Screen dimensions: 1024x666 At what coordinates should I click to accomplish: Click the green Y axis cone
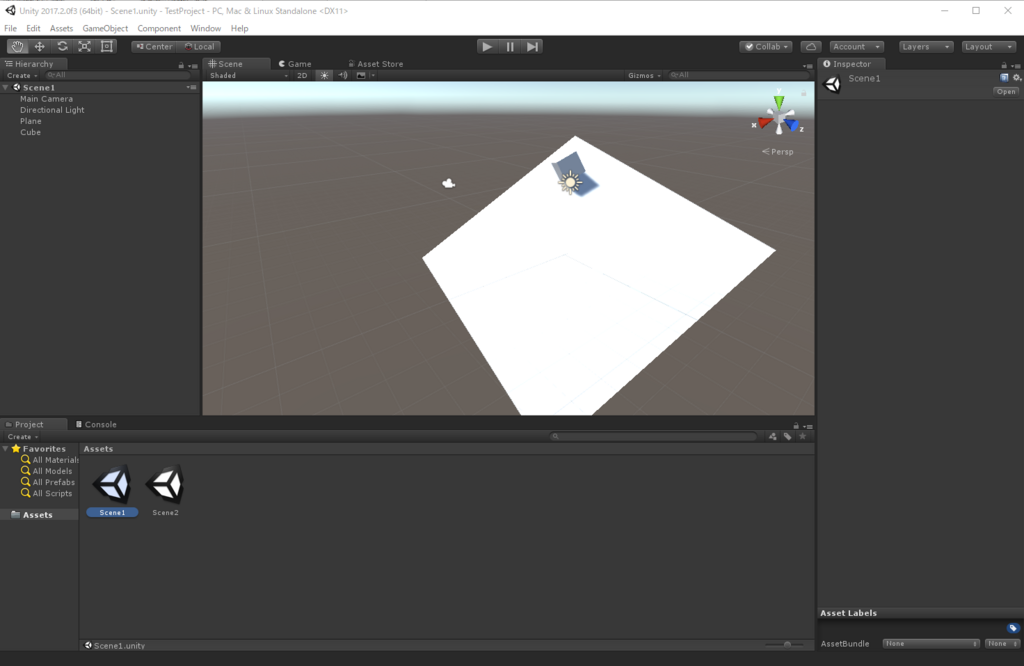click(779, 102)
